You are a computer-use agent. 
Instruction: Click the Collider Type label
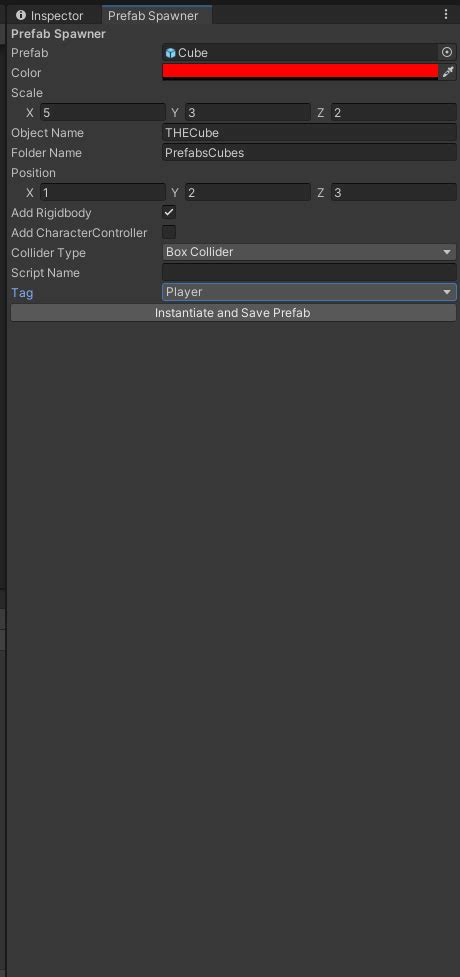pyautogui.click(x=49, y=253)
